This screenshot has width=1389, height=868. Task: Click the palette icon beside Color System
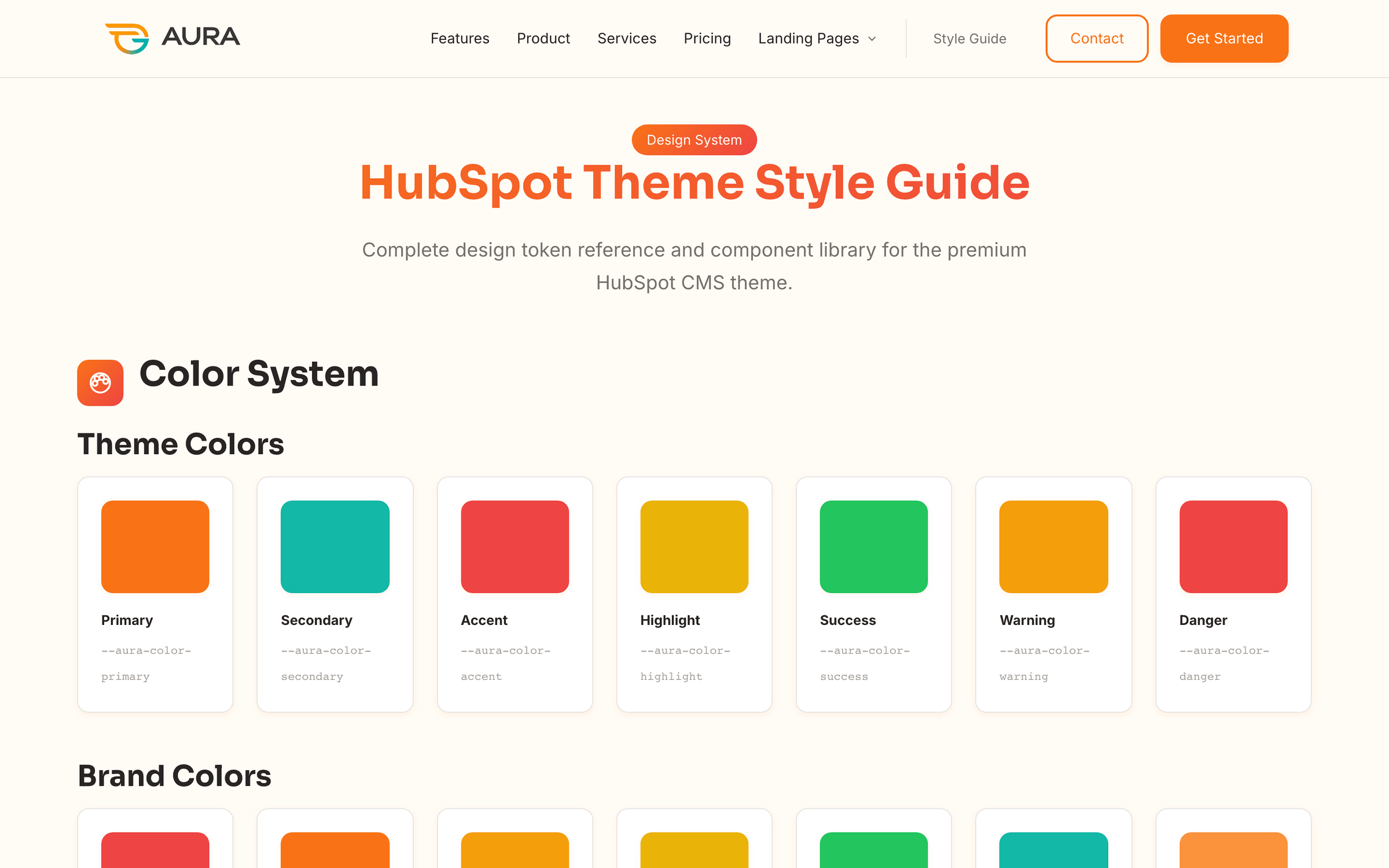[x=100, y=382]
